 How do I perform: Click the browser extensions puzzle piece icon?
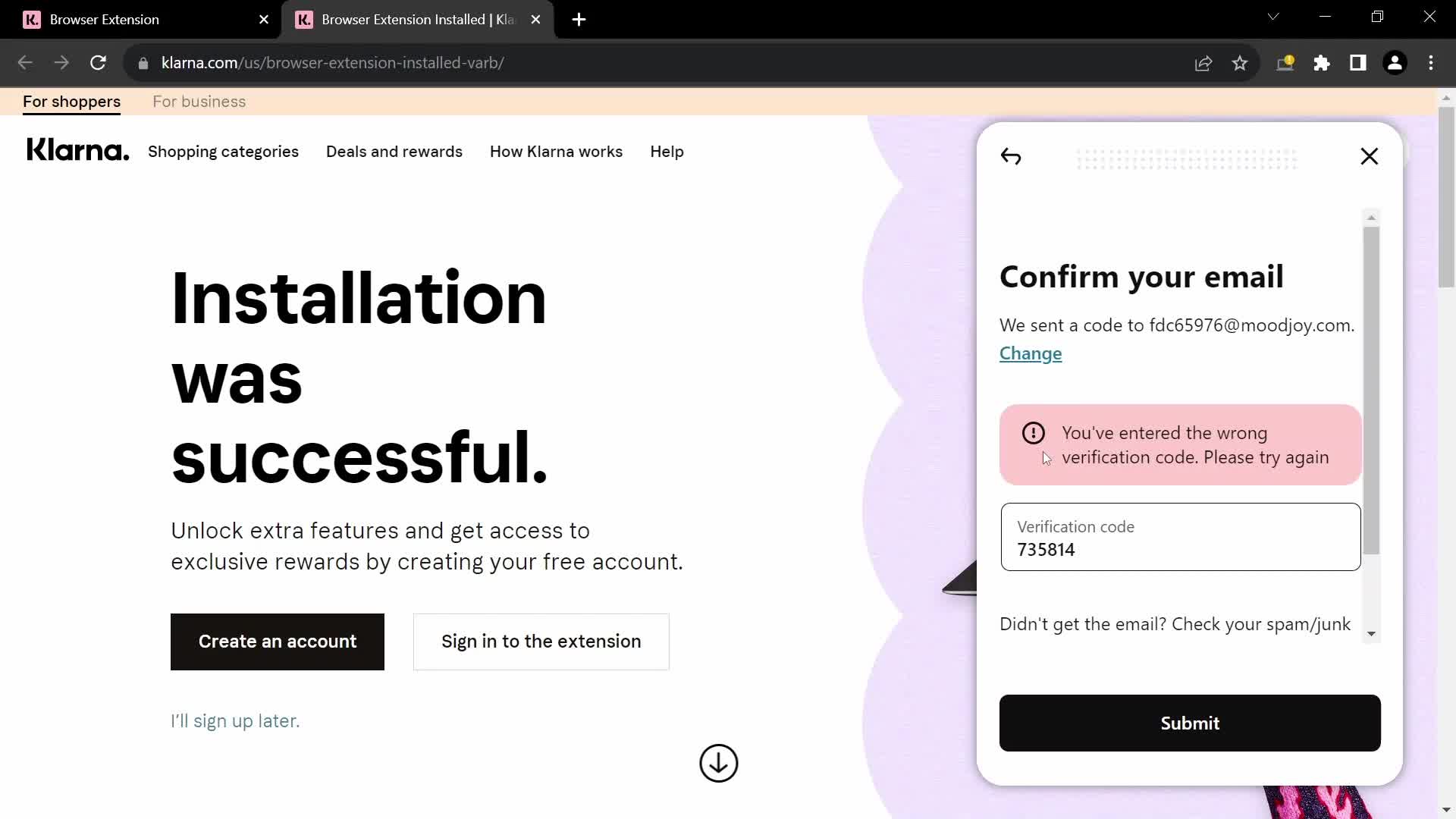coord(1322,63)
